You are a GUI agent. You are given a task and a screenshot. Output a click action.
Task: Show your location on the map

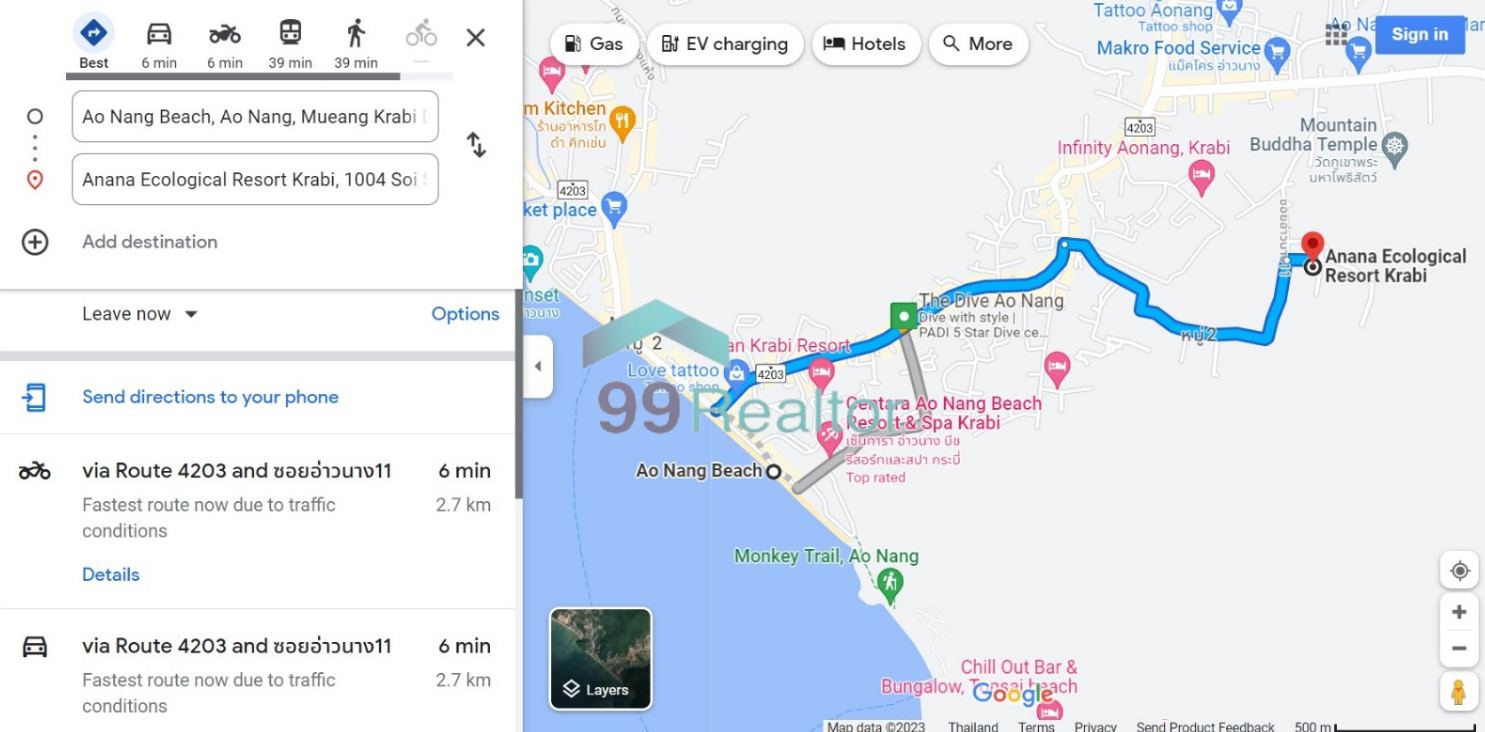pyautogui.click(x=1459, y=571)
